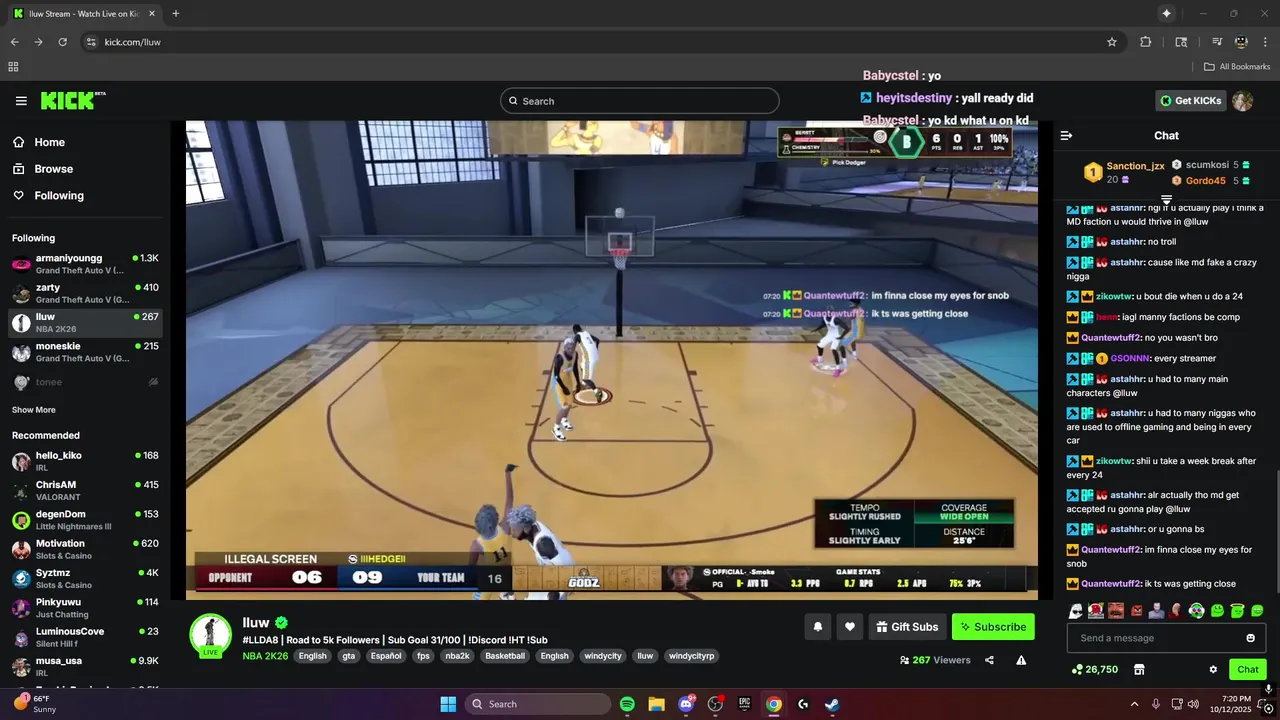
Task: Click the live stream video player
Action: click(x=612, y=360)
